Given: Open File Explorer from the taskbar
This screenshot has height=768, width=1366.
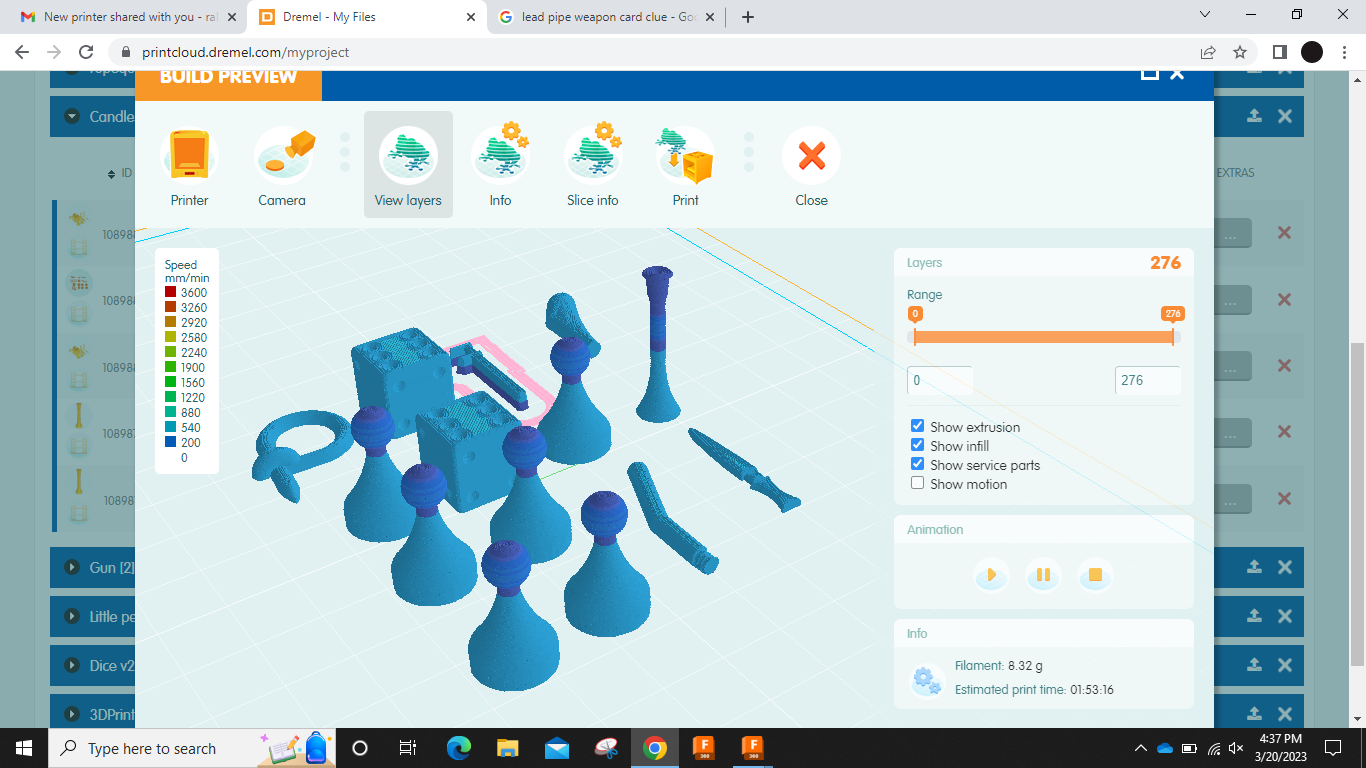Looking at the screenshot, I should pos(508,747).
